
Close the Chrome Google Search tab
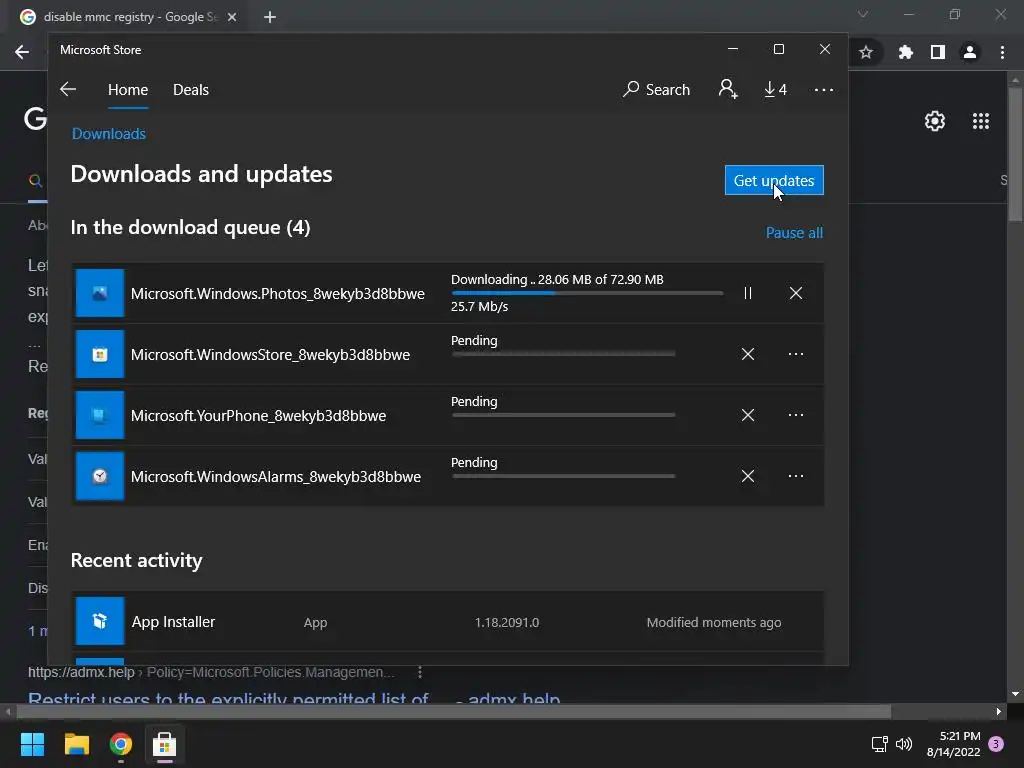coord(232,17)
